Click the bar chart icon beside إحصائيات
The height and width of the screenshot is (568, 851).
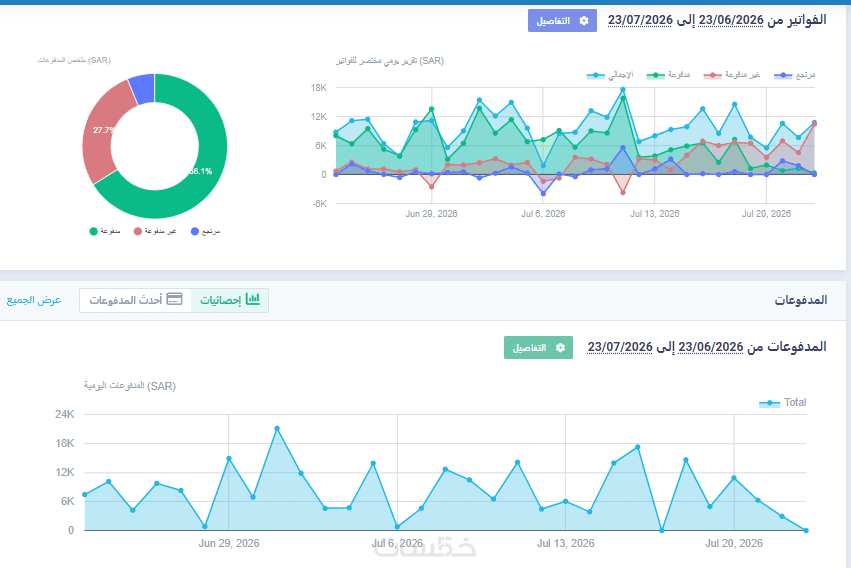pyautogui.click(x=253, y=299)
